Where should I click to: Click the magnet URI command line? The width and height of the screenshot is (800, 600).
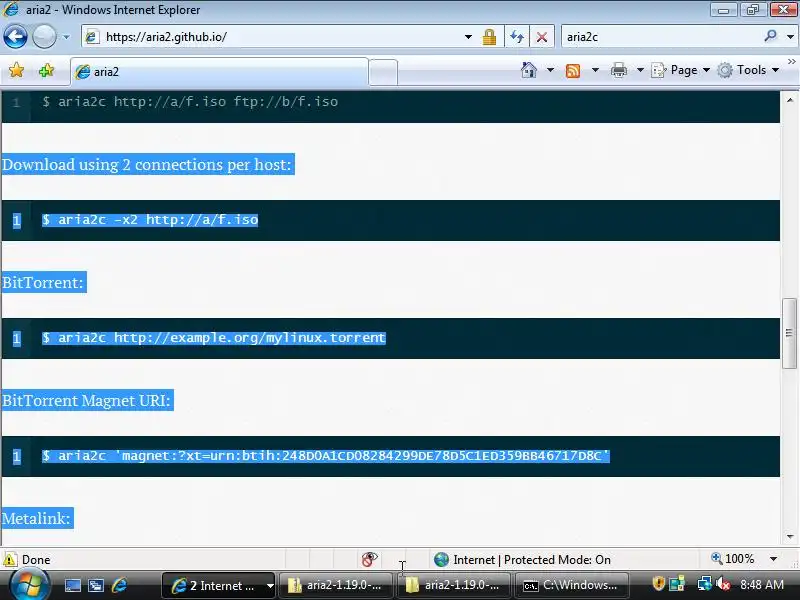[x=326, y=456]
